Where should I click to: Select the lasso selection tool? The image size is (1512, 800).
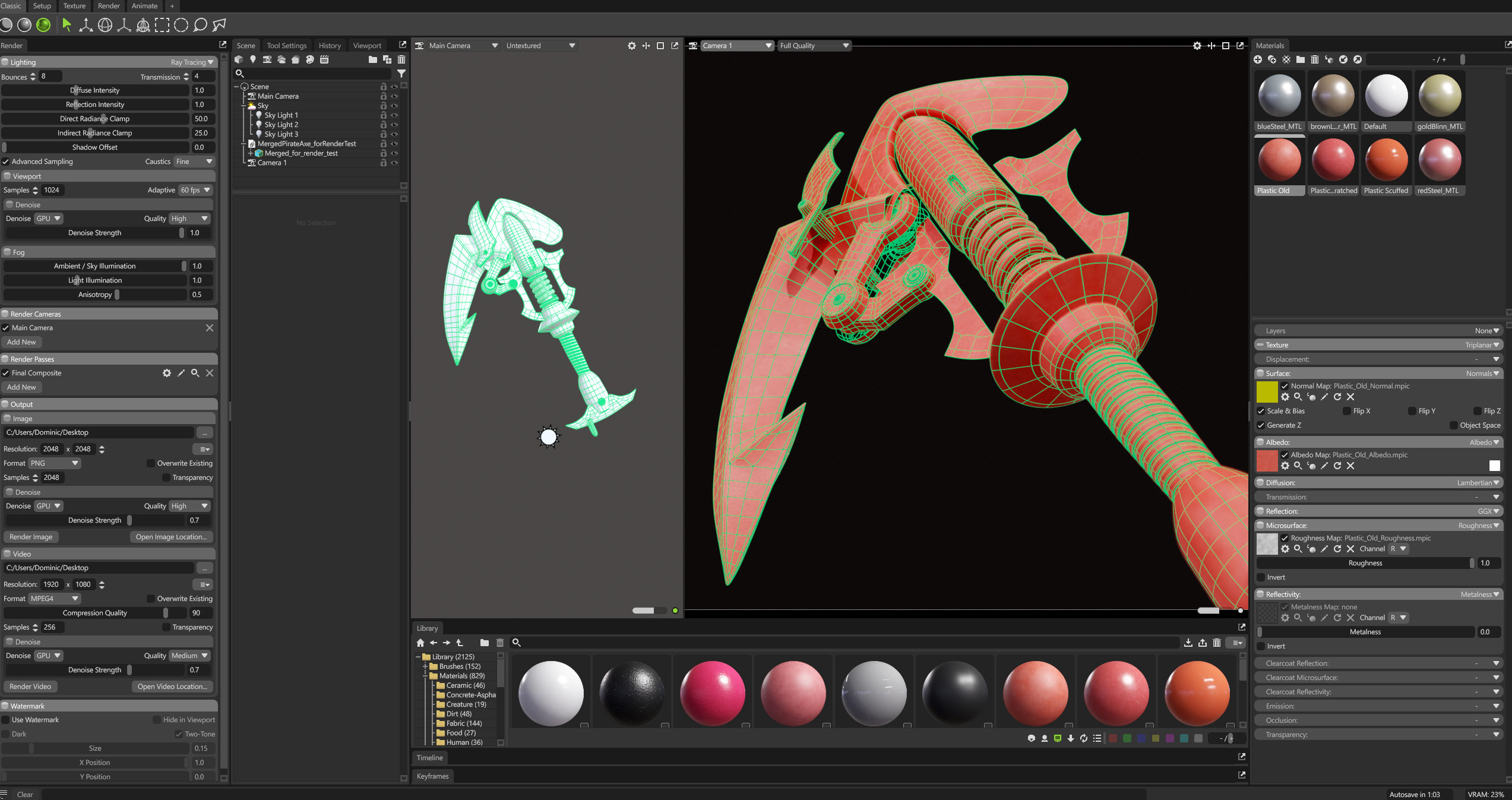pos(199,25)
